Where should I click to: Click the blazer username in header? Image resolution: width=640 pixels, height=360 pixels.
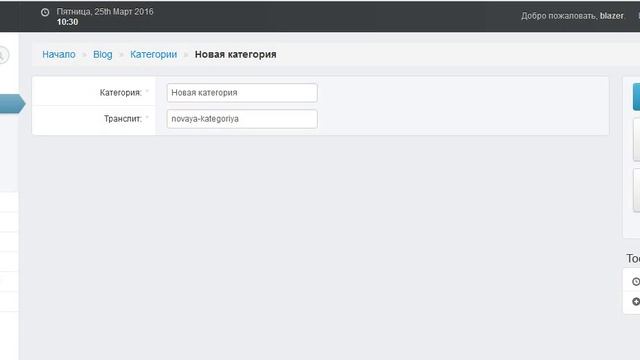point(611,16)
